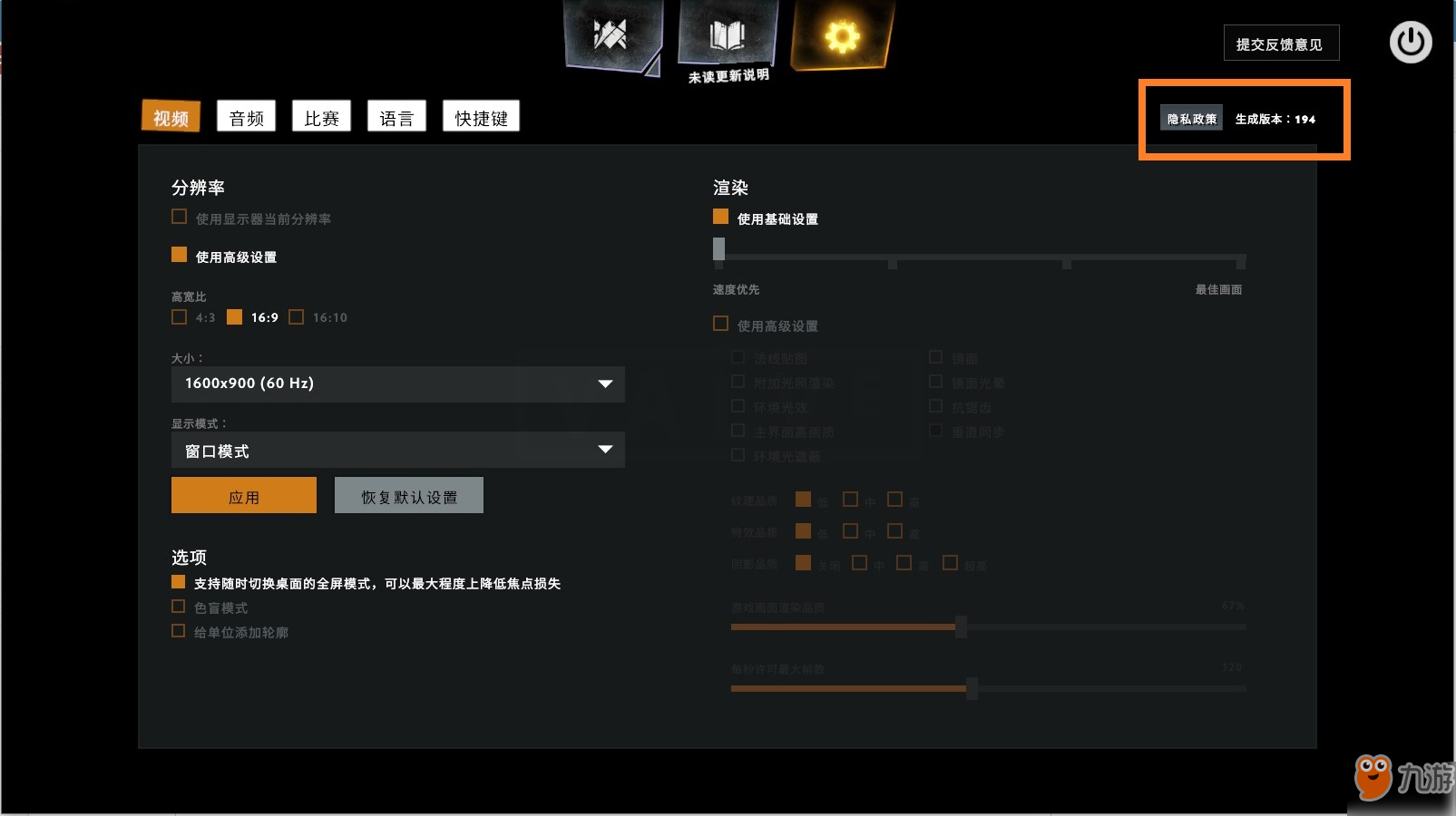Click the 分辨率 section heading
The image size is (1456, 816).
198,188
